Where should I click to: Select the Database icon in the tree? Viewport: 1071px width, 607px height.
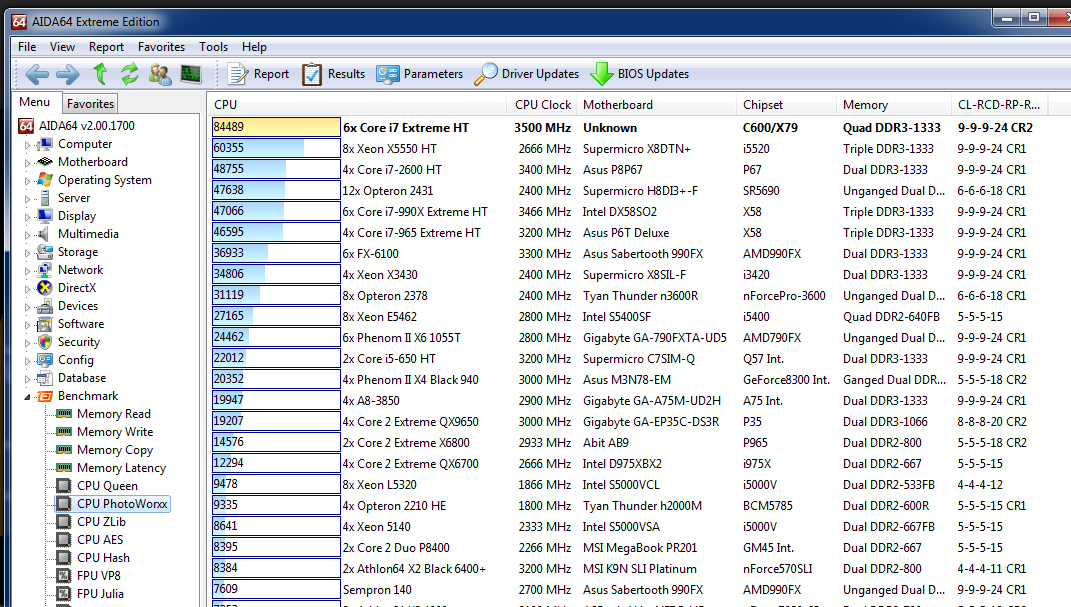point(45,378)
